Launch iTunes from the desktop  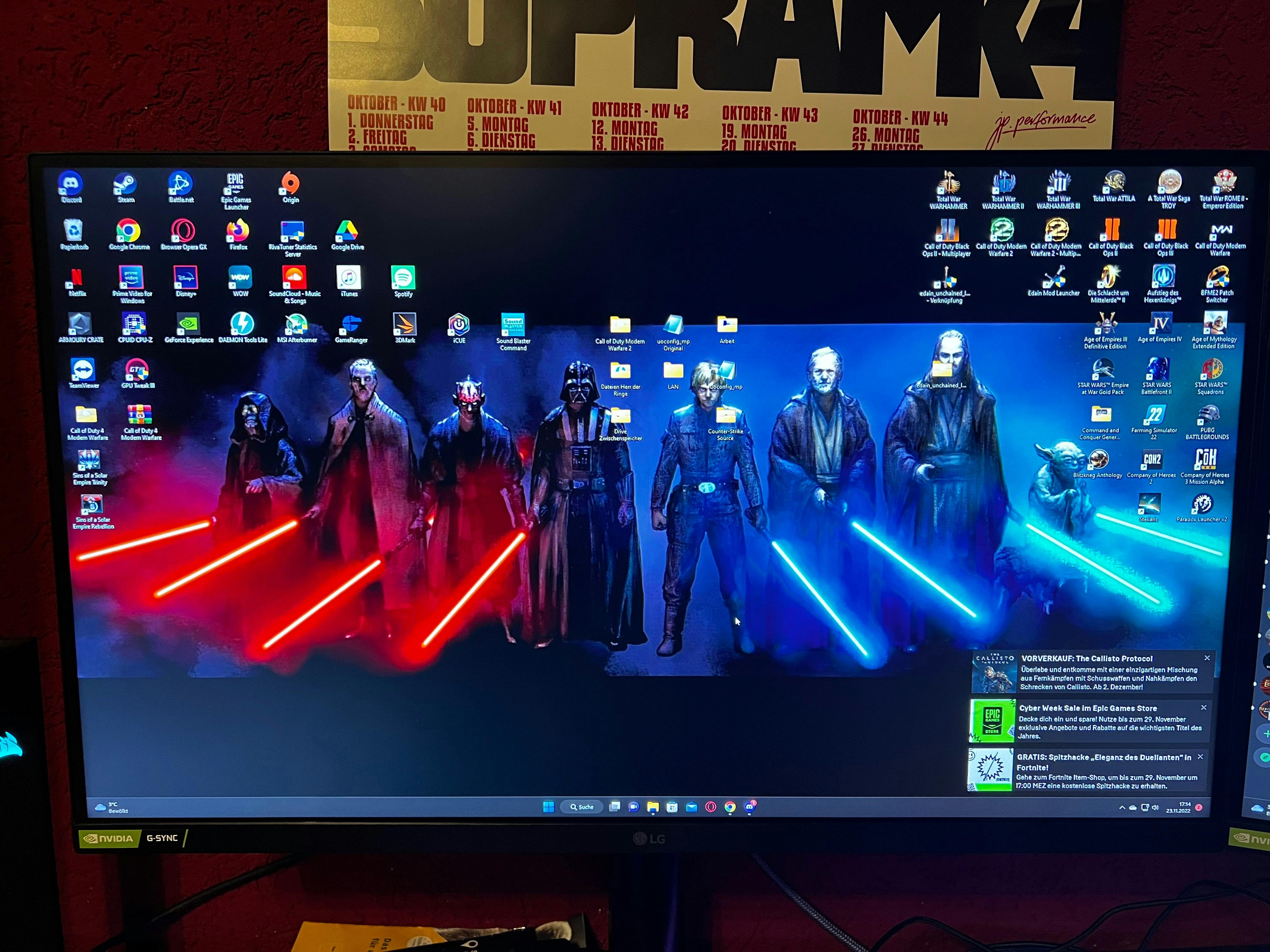coord(348,281)
